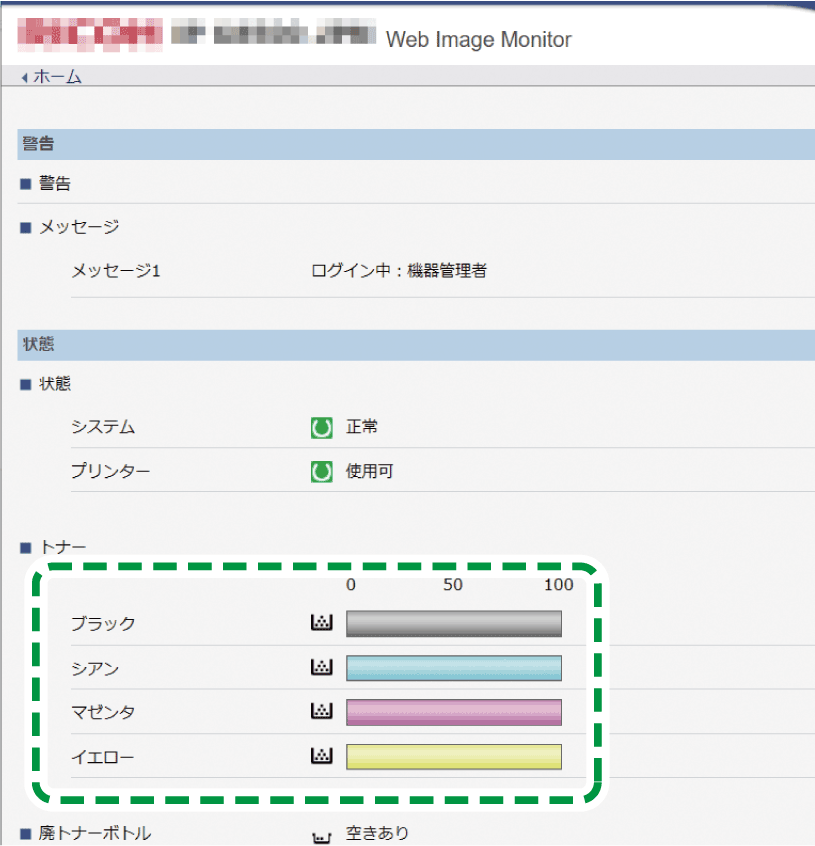This screenshot has width=815, height=846.
Task: Click the Web Image Monitor title
Action: pos(478,40)
